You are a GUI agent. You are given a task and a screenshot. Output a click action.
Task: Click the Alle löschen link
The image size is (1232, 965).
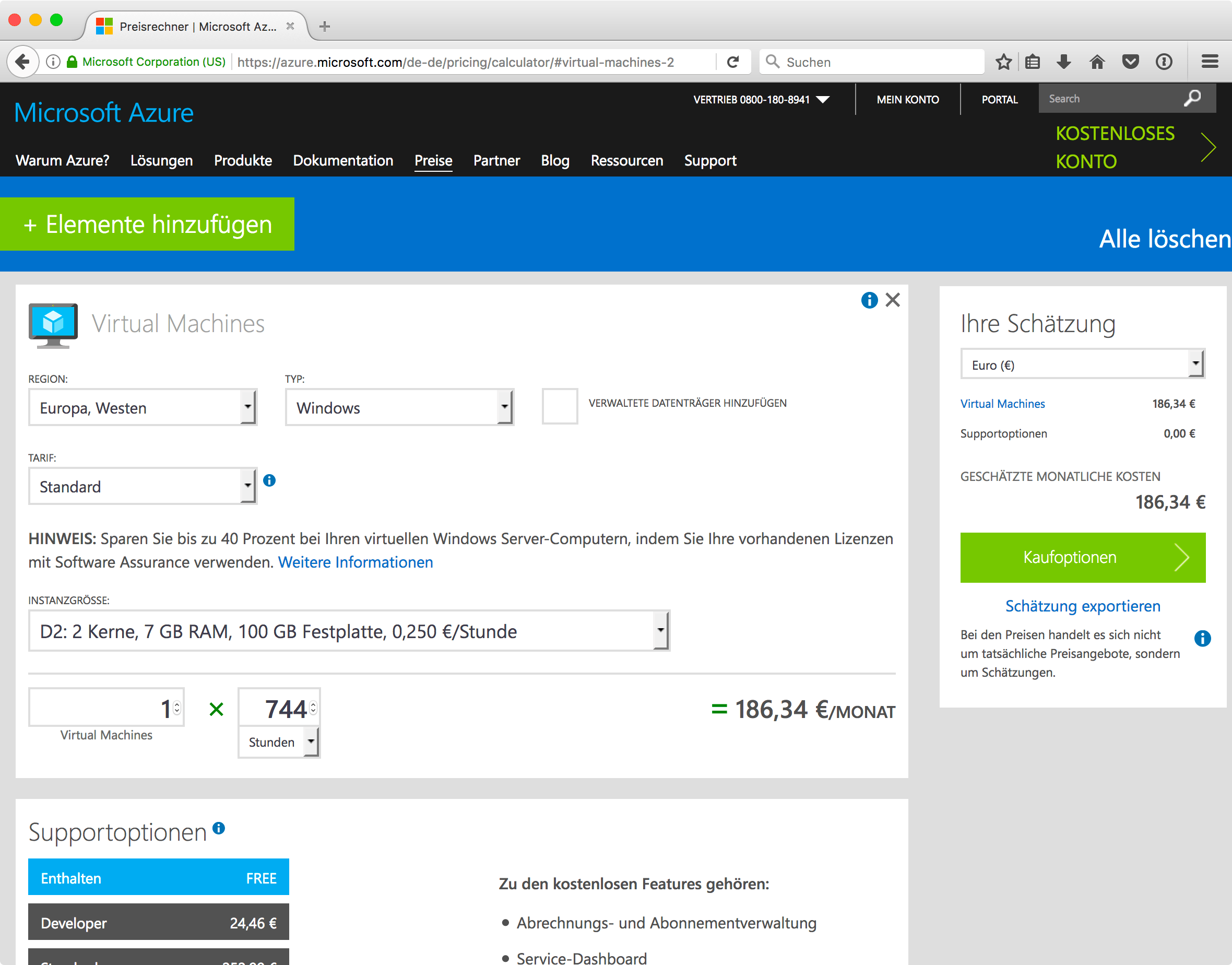tap(1164, 239)
